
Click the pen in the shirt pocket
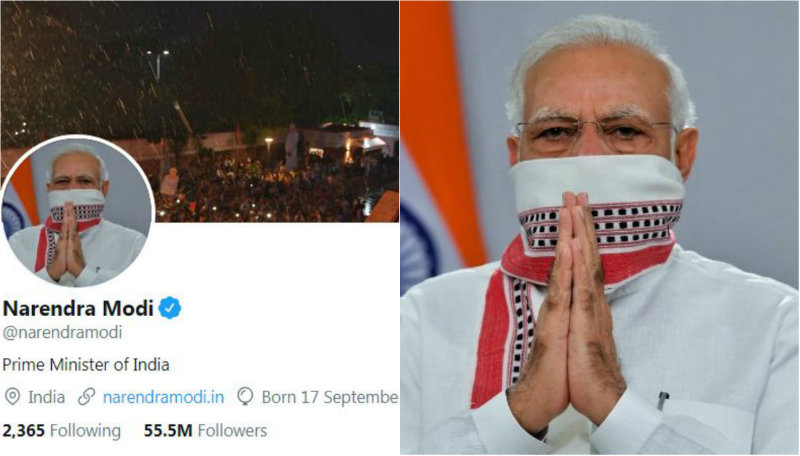[662, 400]
